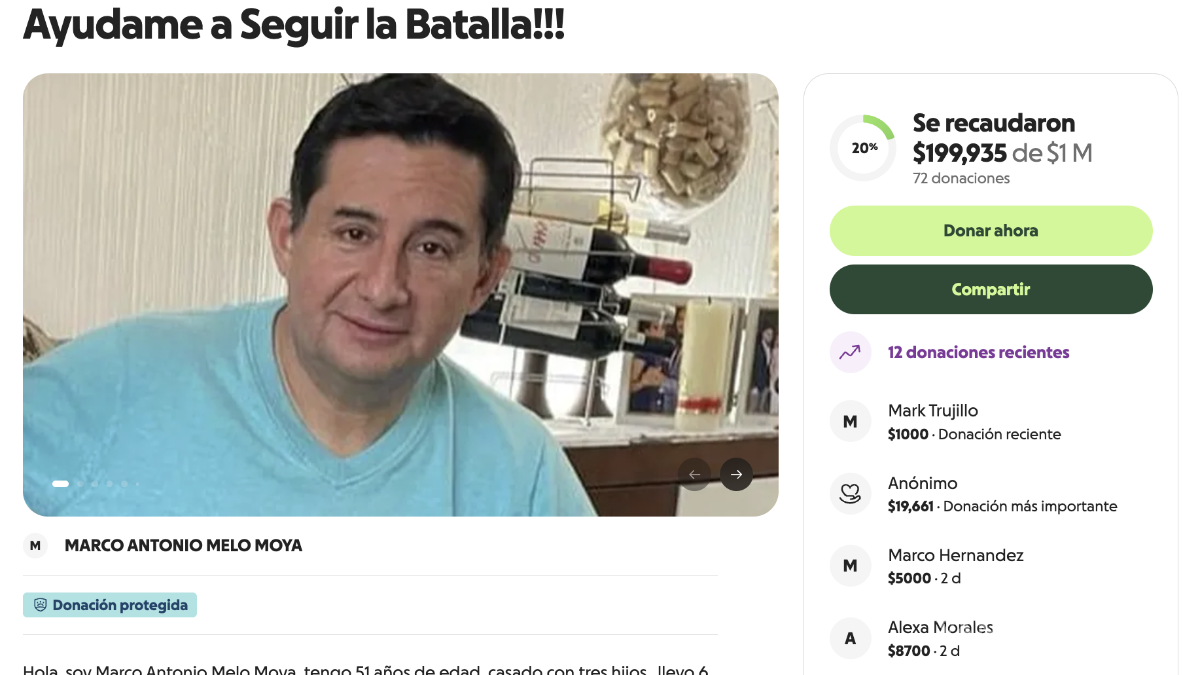1200x675 pixels.
Task: Click the previous photo arrow button
Action: tap(694, 474)
